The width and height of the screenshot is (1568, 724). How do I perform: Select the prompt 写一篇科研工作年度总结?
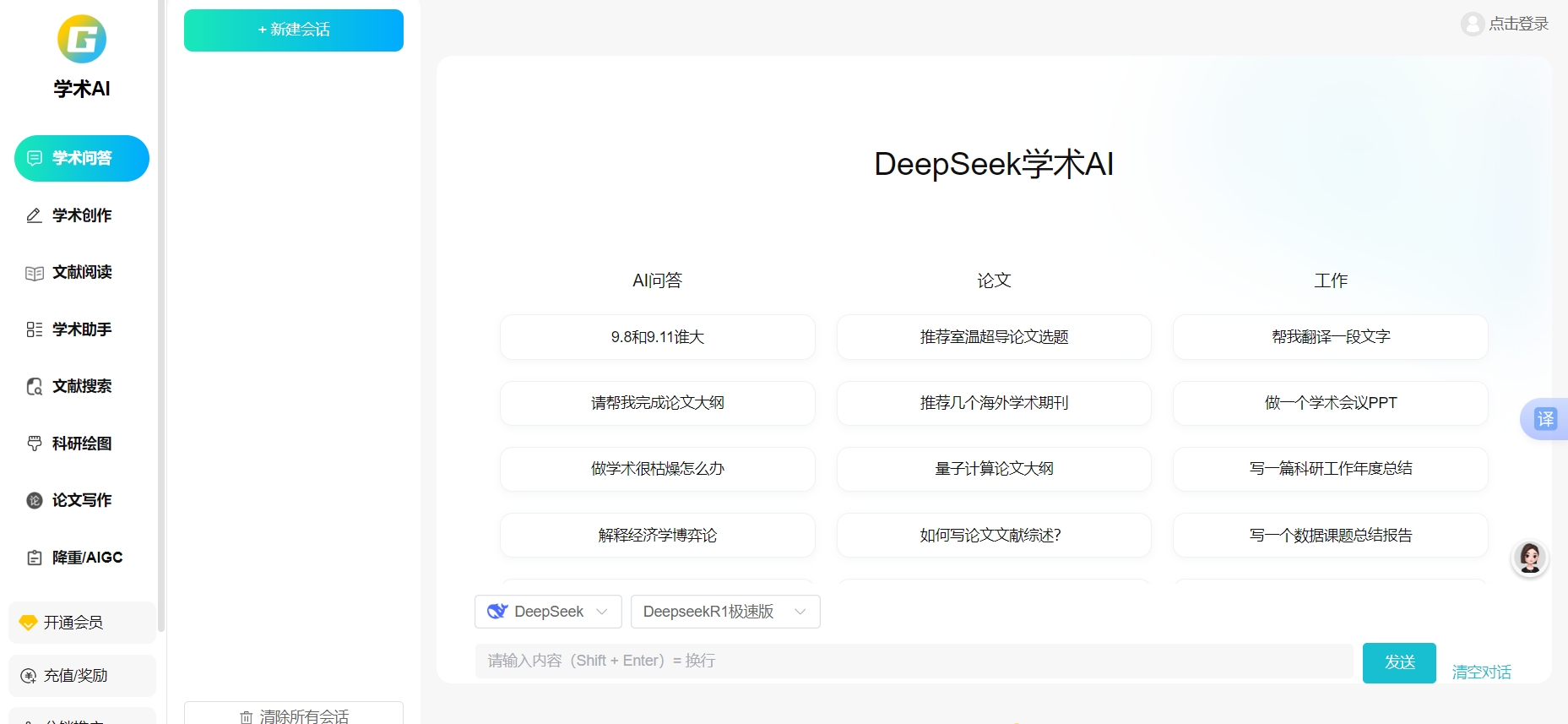[1330, 469]
